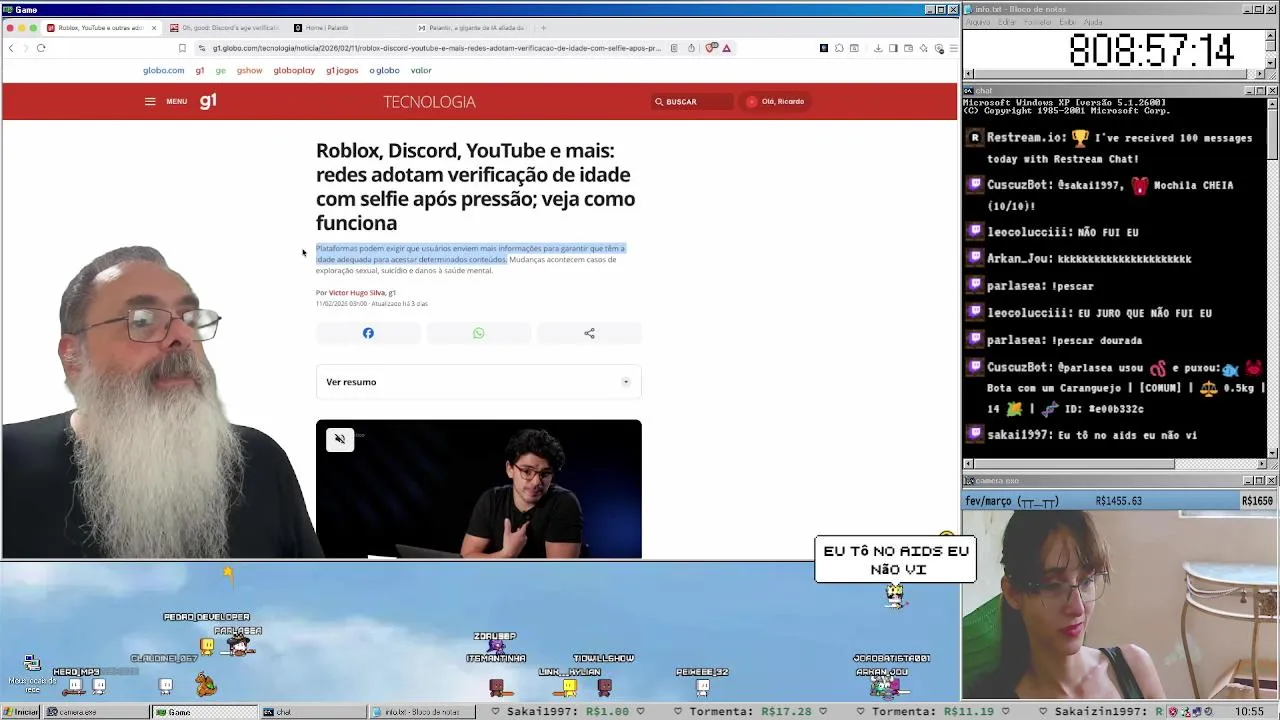Switch to Palantir gigante de IA tab
This screenshot has width=1280, height=720.
pos(472,28)
